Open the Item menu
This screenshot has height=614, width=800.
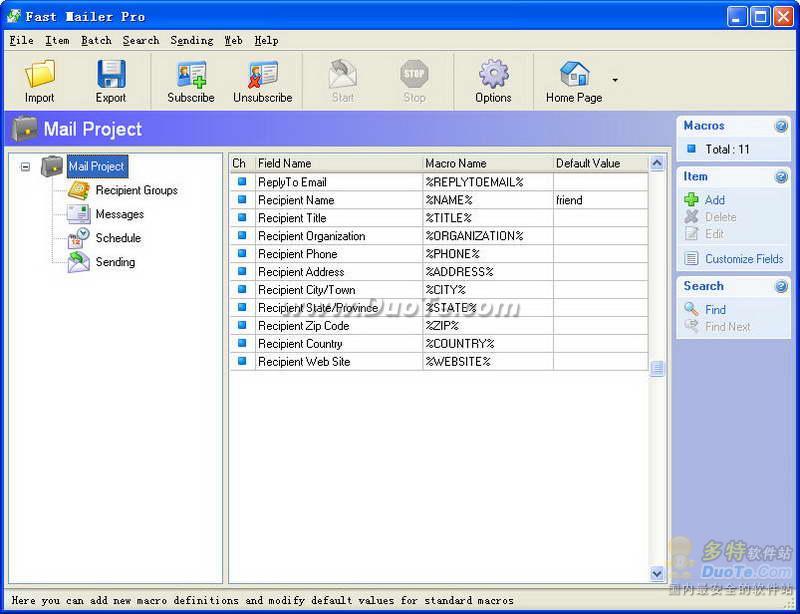click(x=57, y=40)
